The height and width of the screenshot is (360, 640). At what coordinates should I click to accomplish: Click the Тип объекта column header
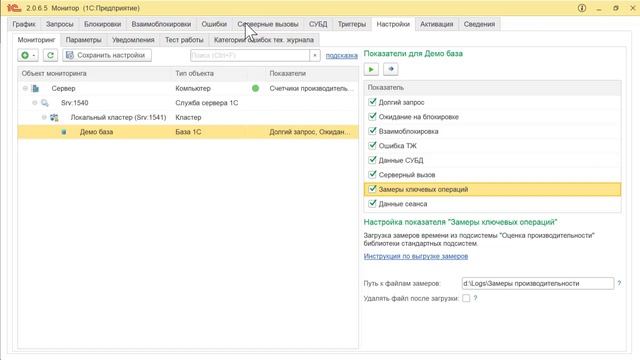pos(209,73)
